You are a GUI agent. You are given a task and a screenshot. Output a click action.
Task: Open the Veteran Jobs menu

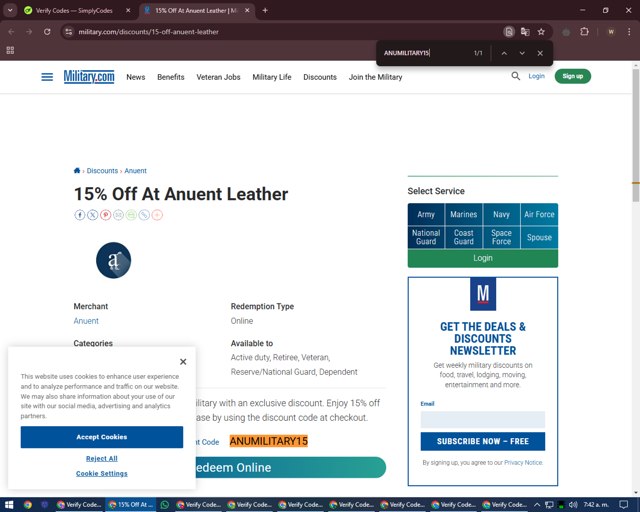coord(218,77)
